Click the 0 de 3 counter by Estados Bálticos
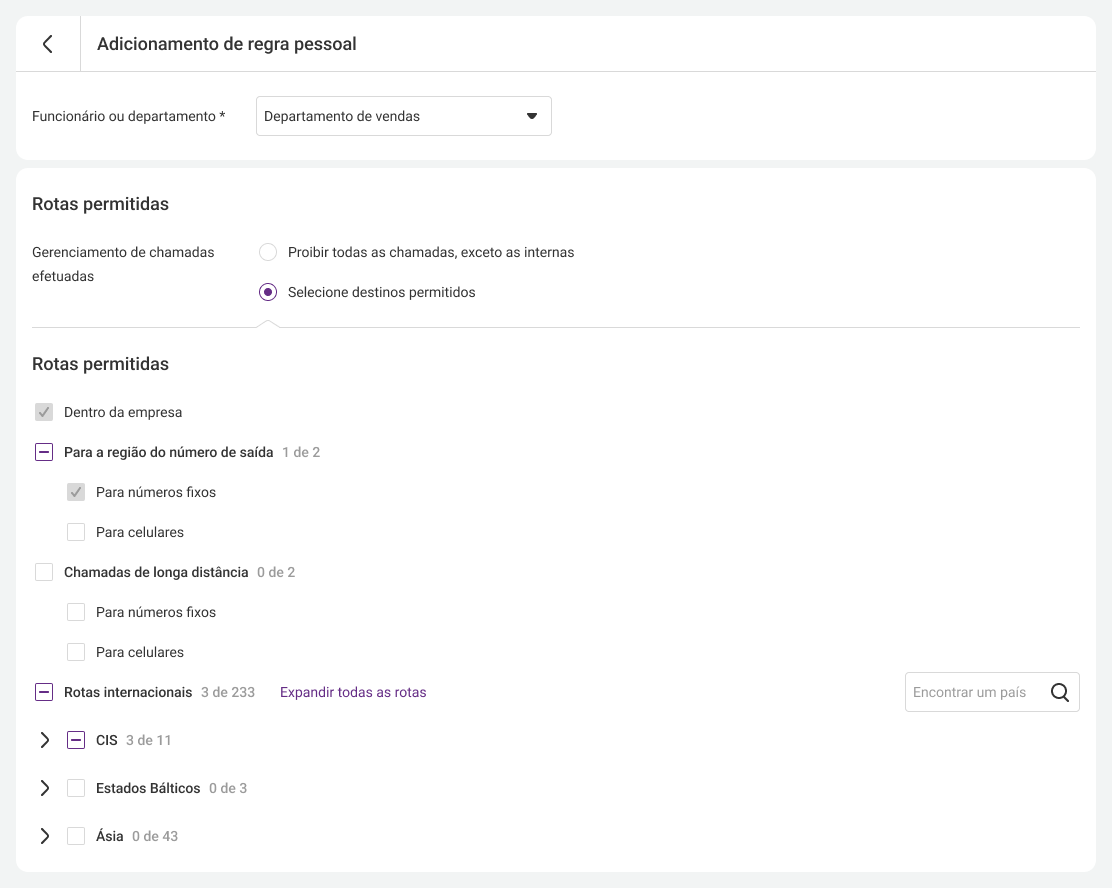Image resolution: width=1112 pixels, height=888 pixels. [x=228, y=788]
